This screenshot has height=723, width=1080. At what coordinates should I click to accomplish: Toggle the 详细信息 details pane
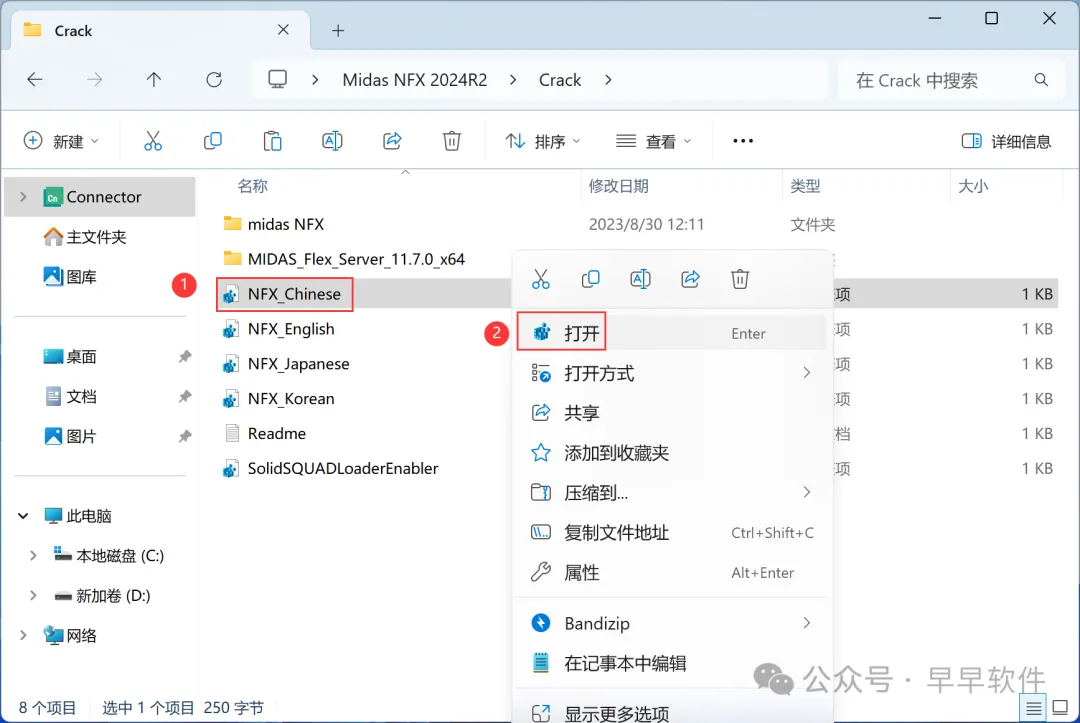pos(1006,141)
